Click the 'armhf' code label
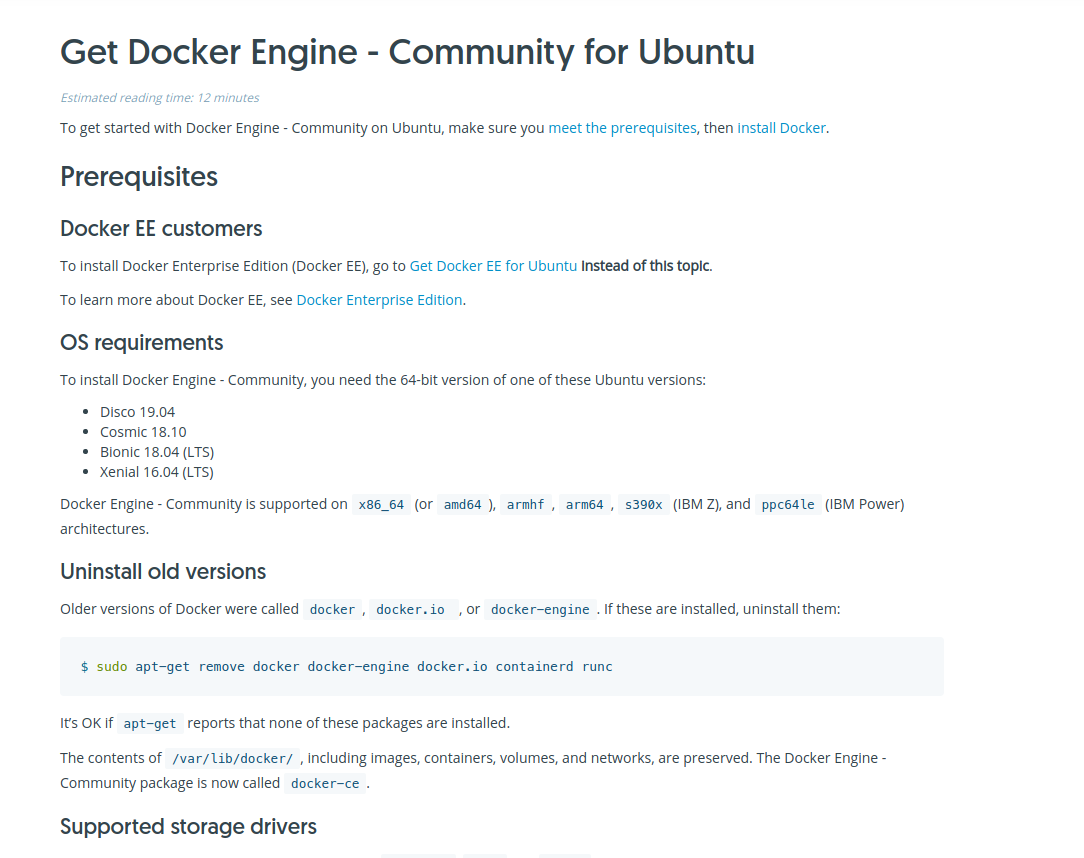 coord(525,505)
